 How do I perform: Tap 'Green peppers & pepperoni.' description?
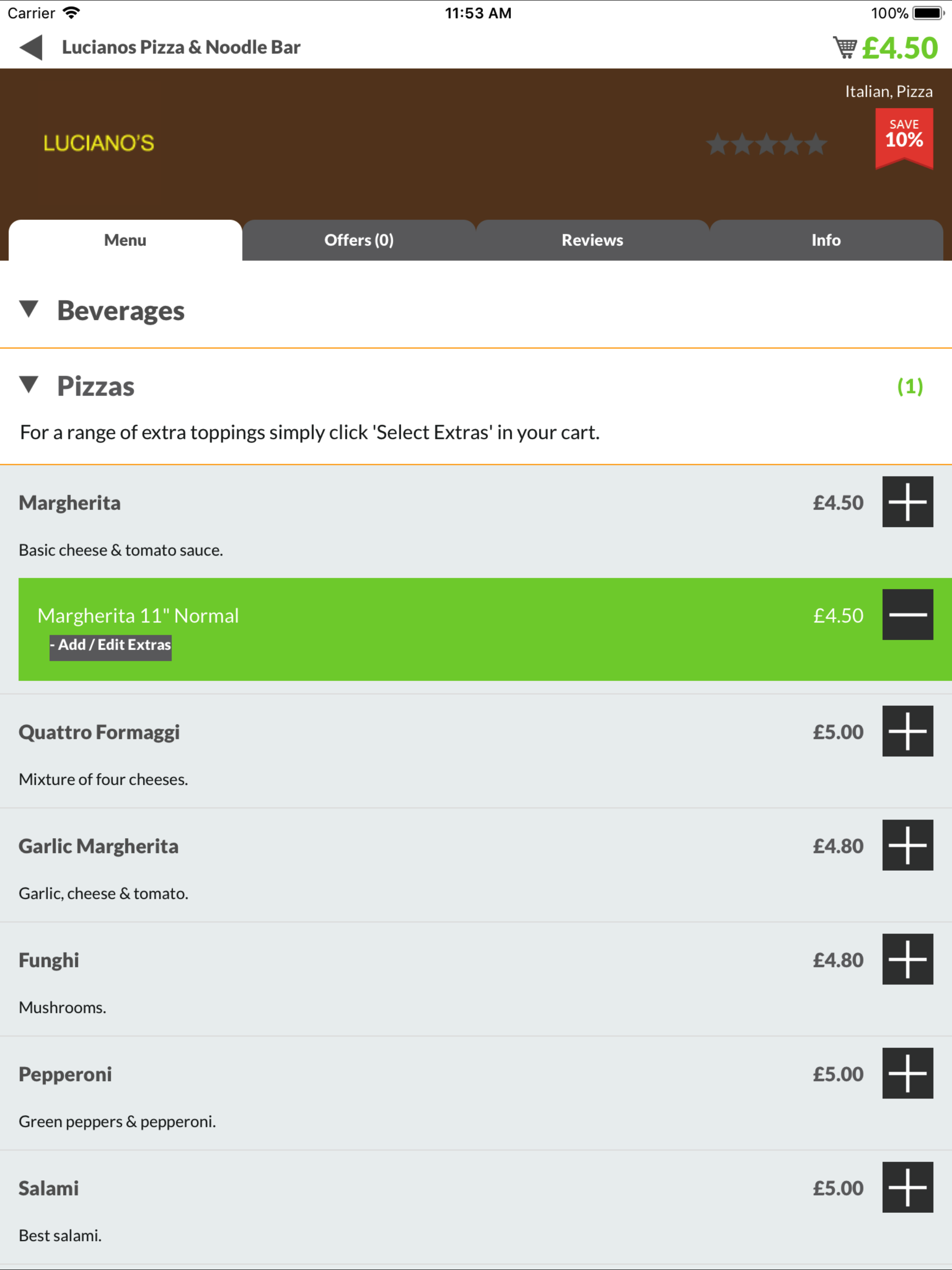tap(117, 1122)
